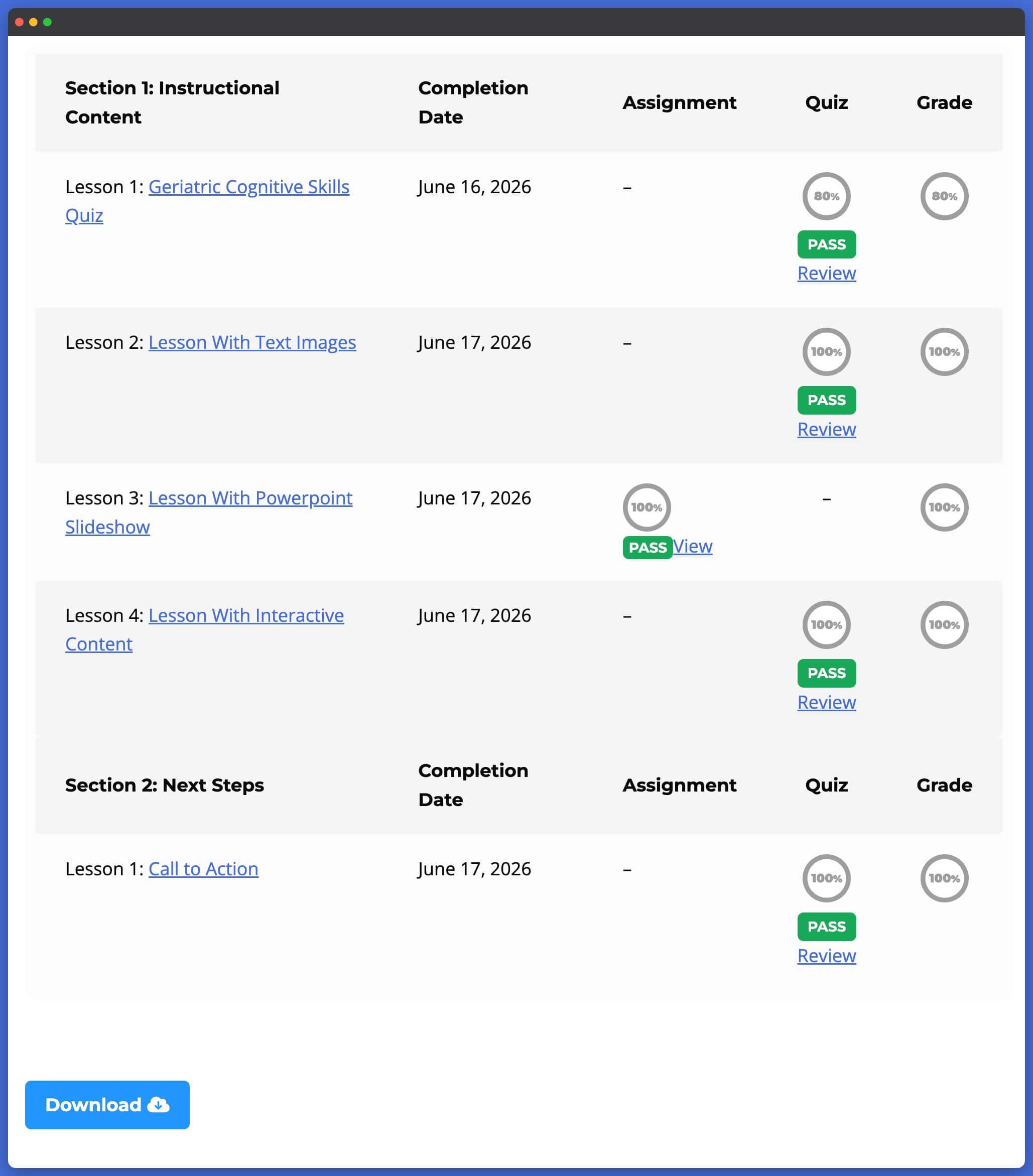Click the completion date of Call to Action
Viewport: 1033px width, 1176px height.
(x=474, y=869)
